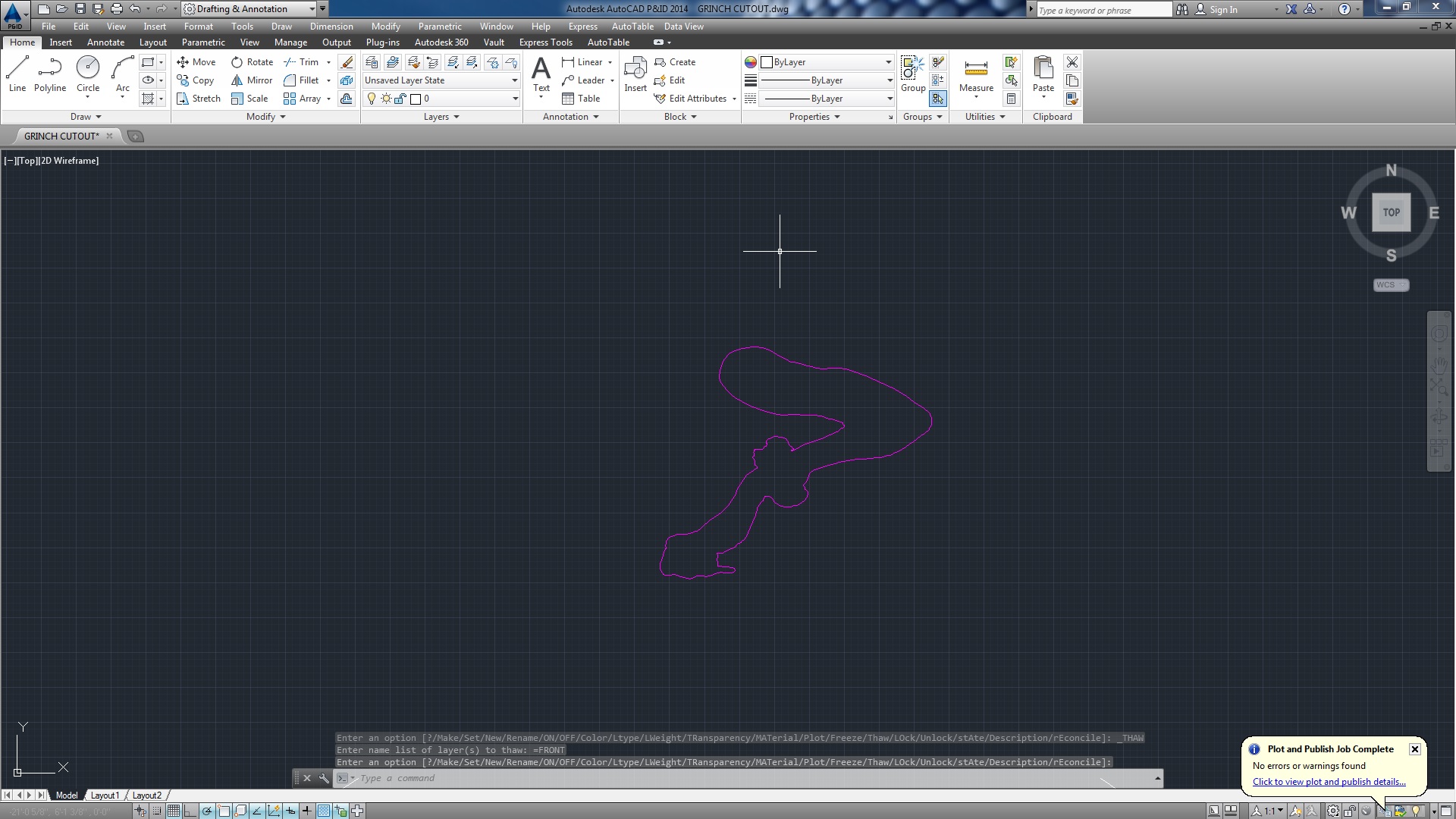Click the Leader annotation button
The height and width of the screenshot is (819, 1456).
(588, 80)
